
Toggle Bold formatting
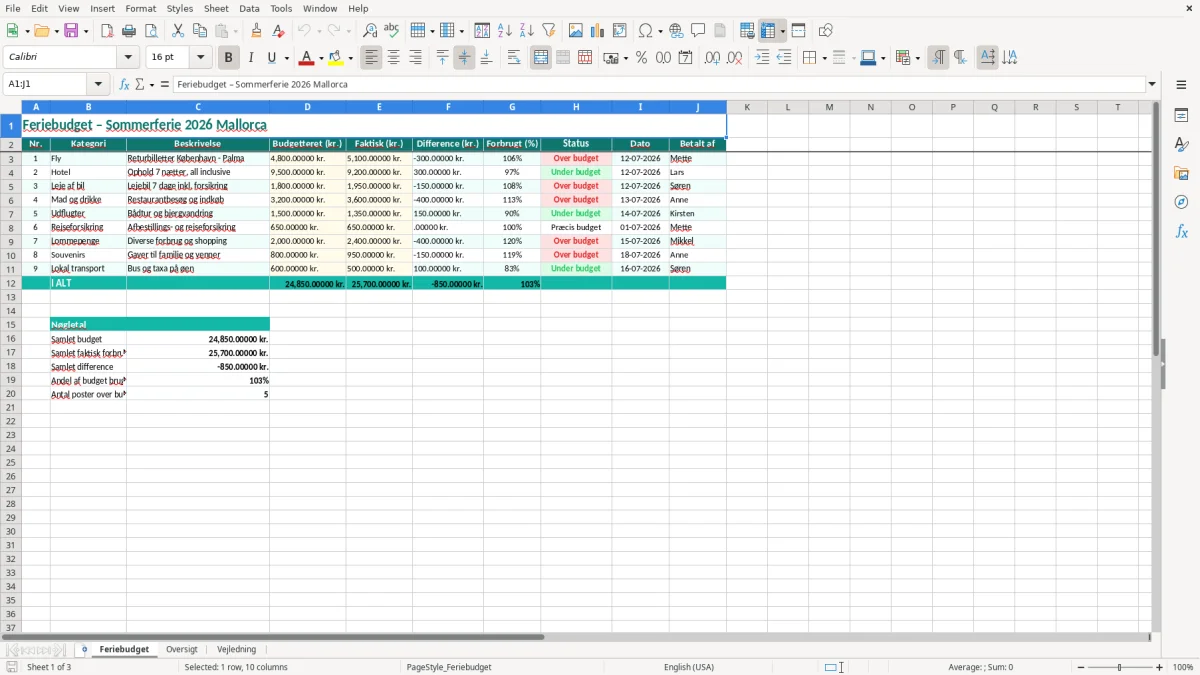[x=229, y=58]
